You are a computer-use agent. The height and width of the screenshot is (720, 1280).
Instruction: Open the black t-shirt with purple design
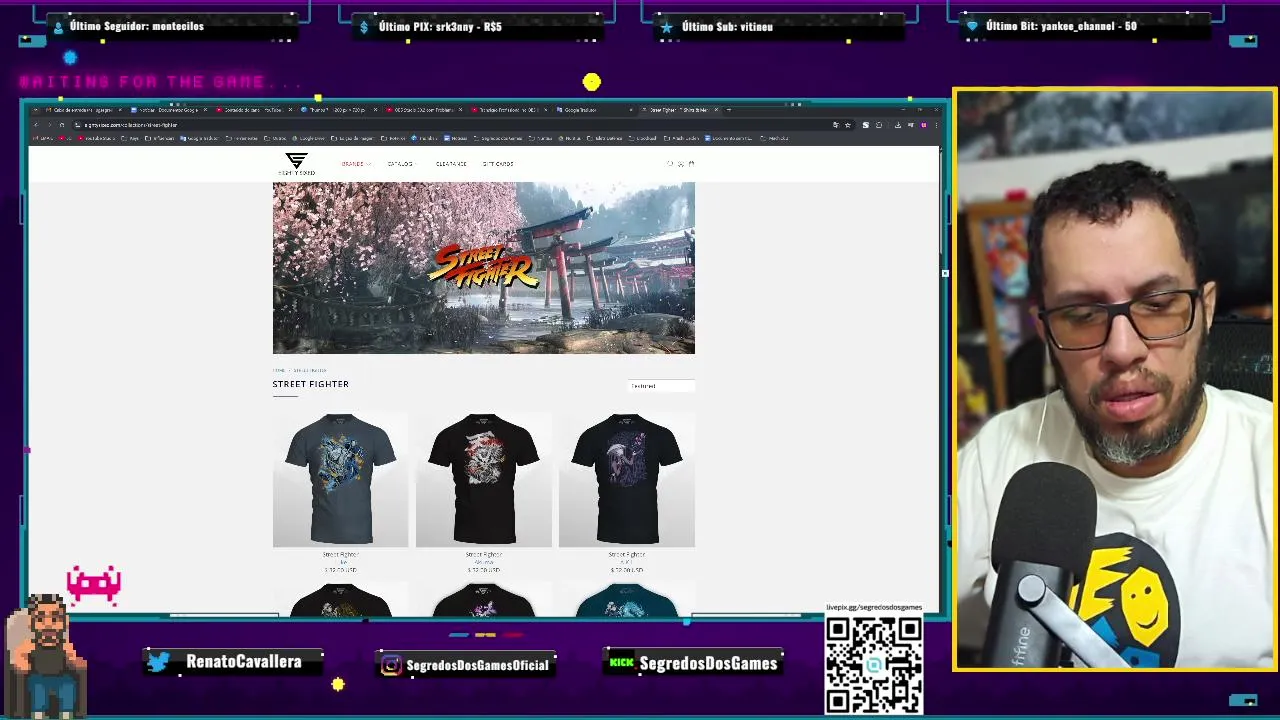tap(627, 480)
